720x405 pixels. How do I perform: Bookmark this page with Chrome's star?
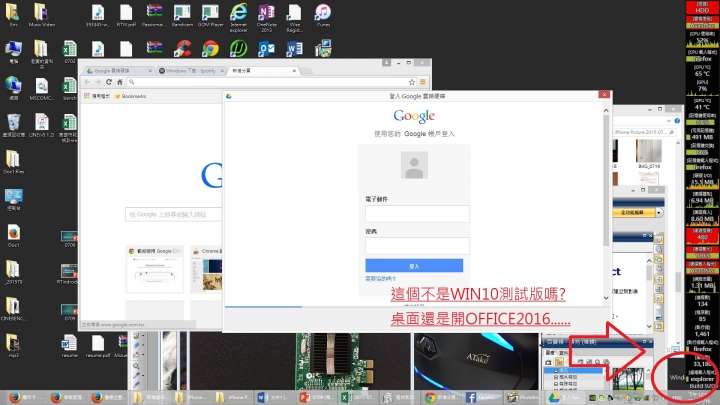point(412,82)
